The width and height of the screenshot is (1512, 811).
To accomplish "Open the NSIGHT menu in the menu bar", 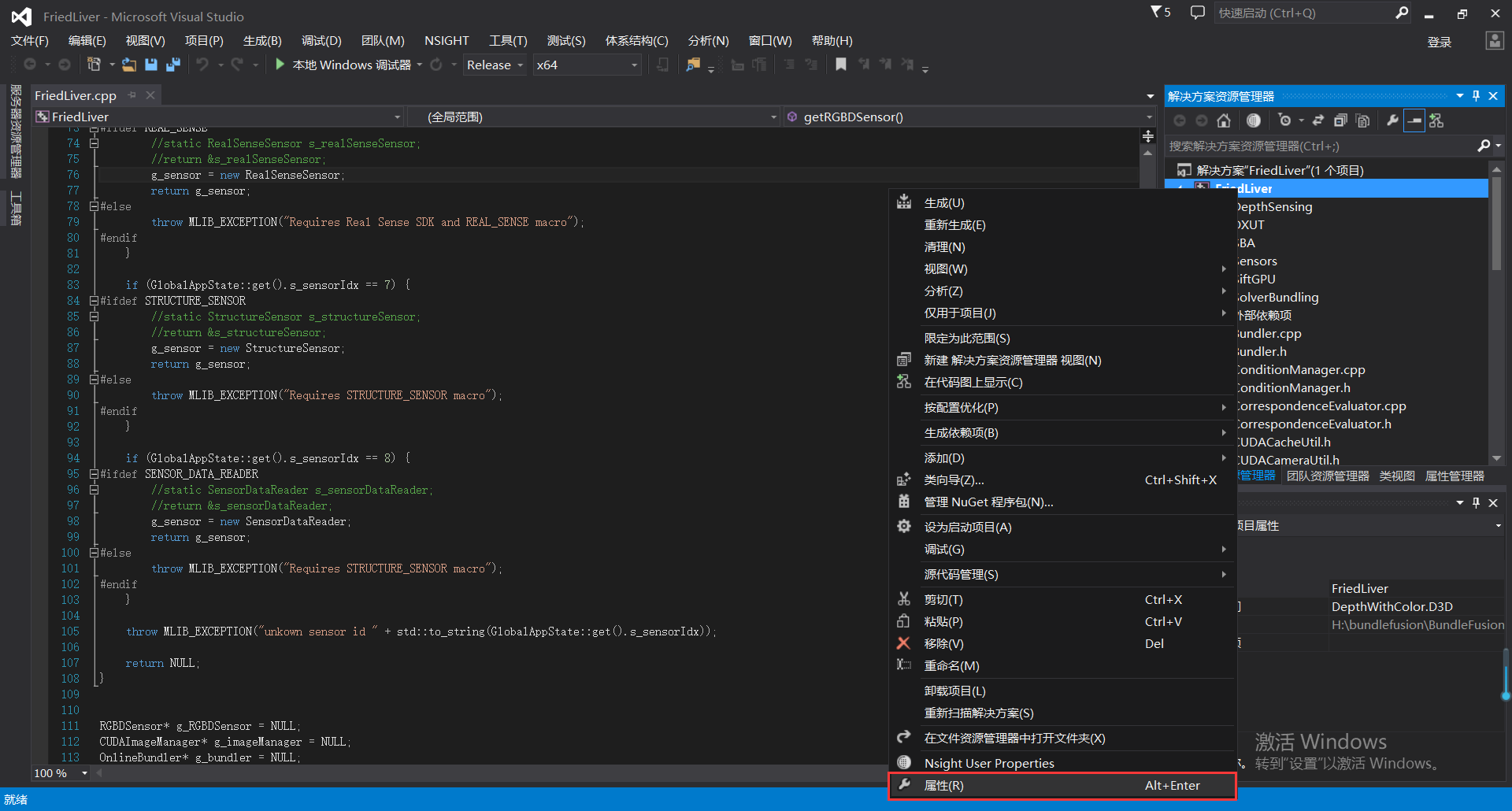I will pos(447,41).
